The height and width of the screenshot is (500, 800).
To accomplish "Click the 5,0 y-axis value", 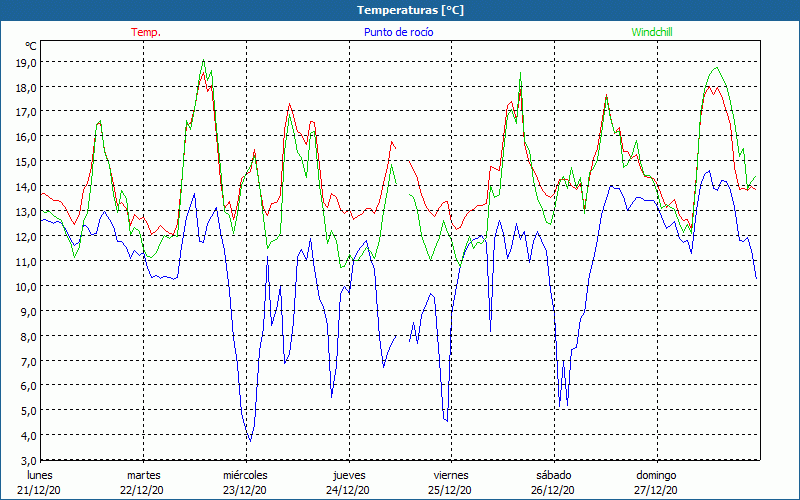I will coord(29,411).
